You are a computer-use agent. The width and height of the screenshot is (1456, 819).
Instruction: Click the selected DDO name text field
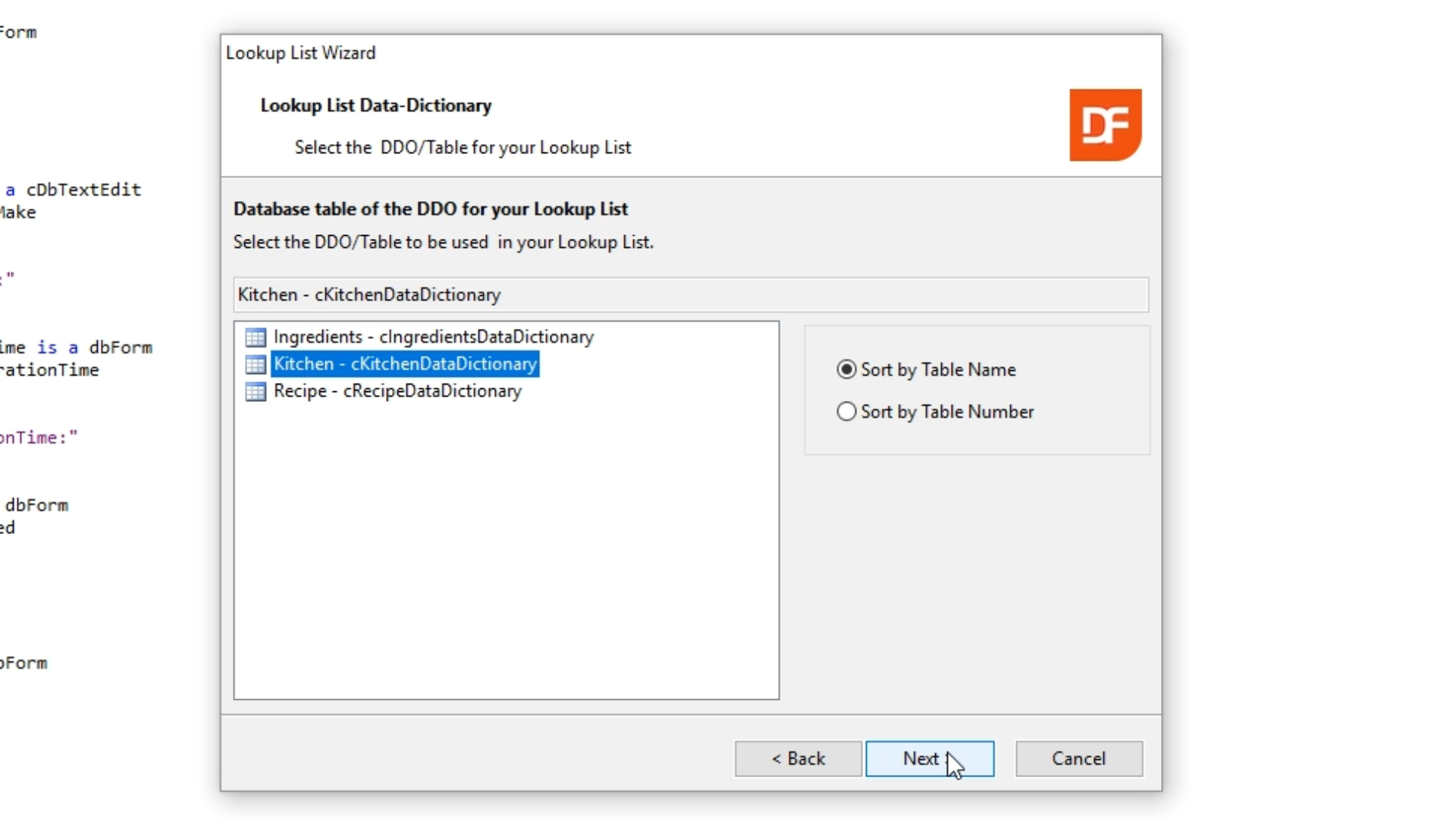tap(690, 294)
